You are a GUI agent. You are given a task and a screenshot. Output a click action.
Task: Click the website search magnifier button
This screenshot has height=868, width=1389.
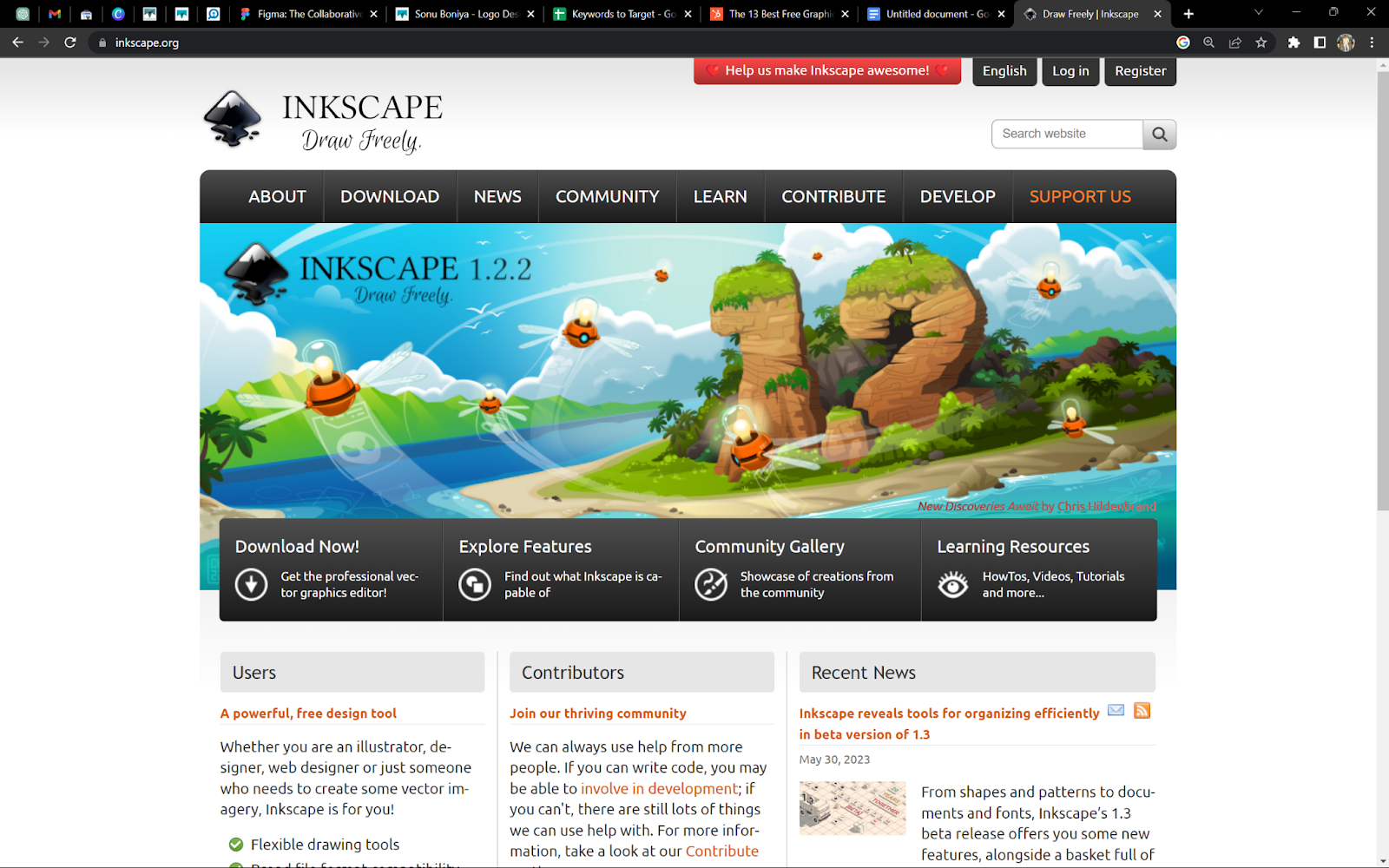(1159, 134)
